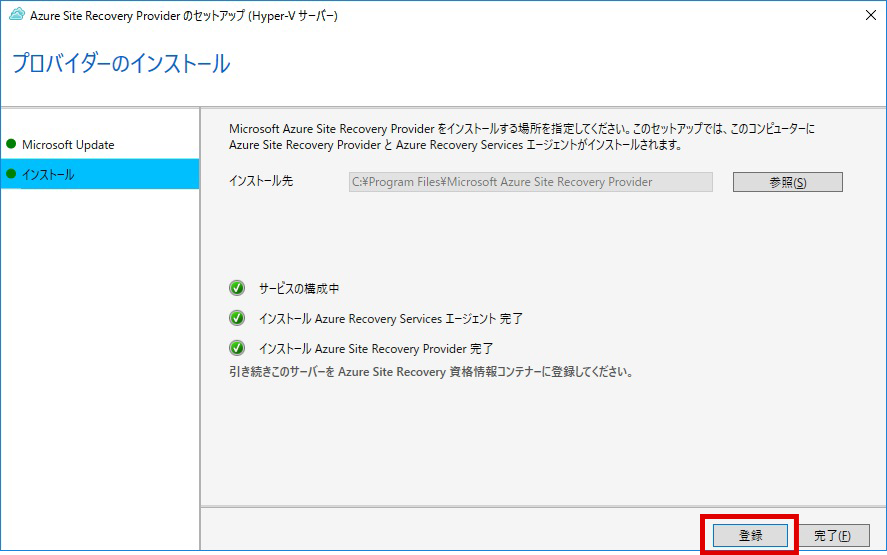
Task: Click the Azure Site Recovery cloud icon in title bar
Action: click(x=17, y=15)
